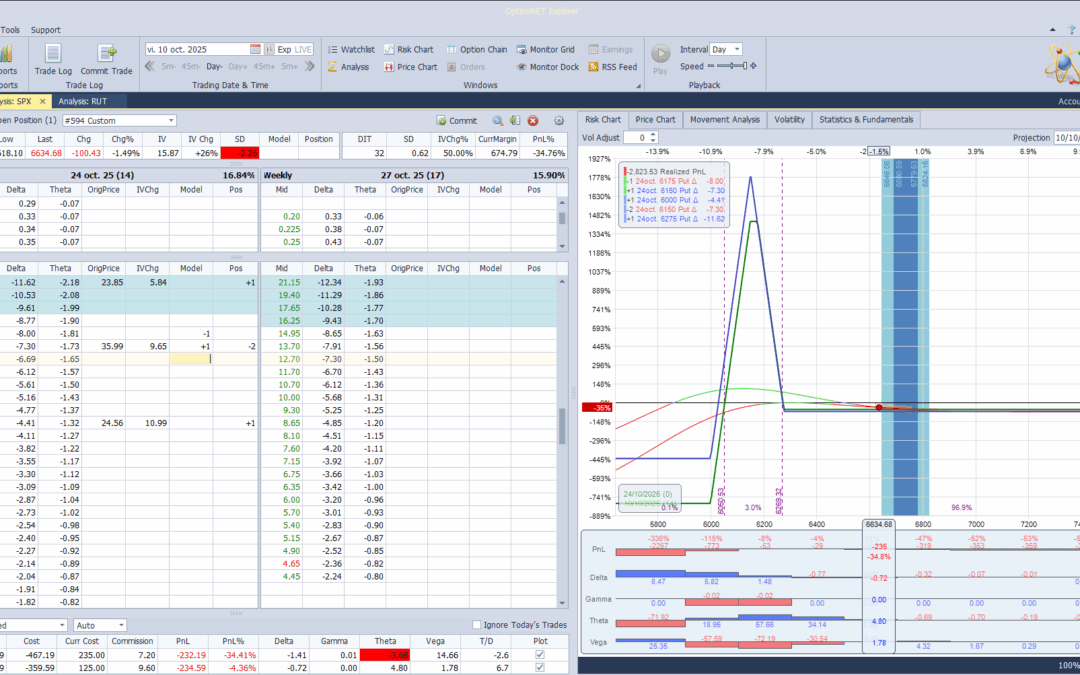Viewport: 1080px width, 675px height.
Task: Open Price Chart from the Windows group
Action: [x=411, y=67]
